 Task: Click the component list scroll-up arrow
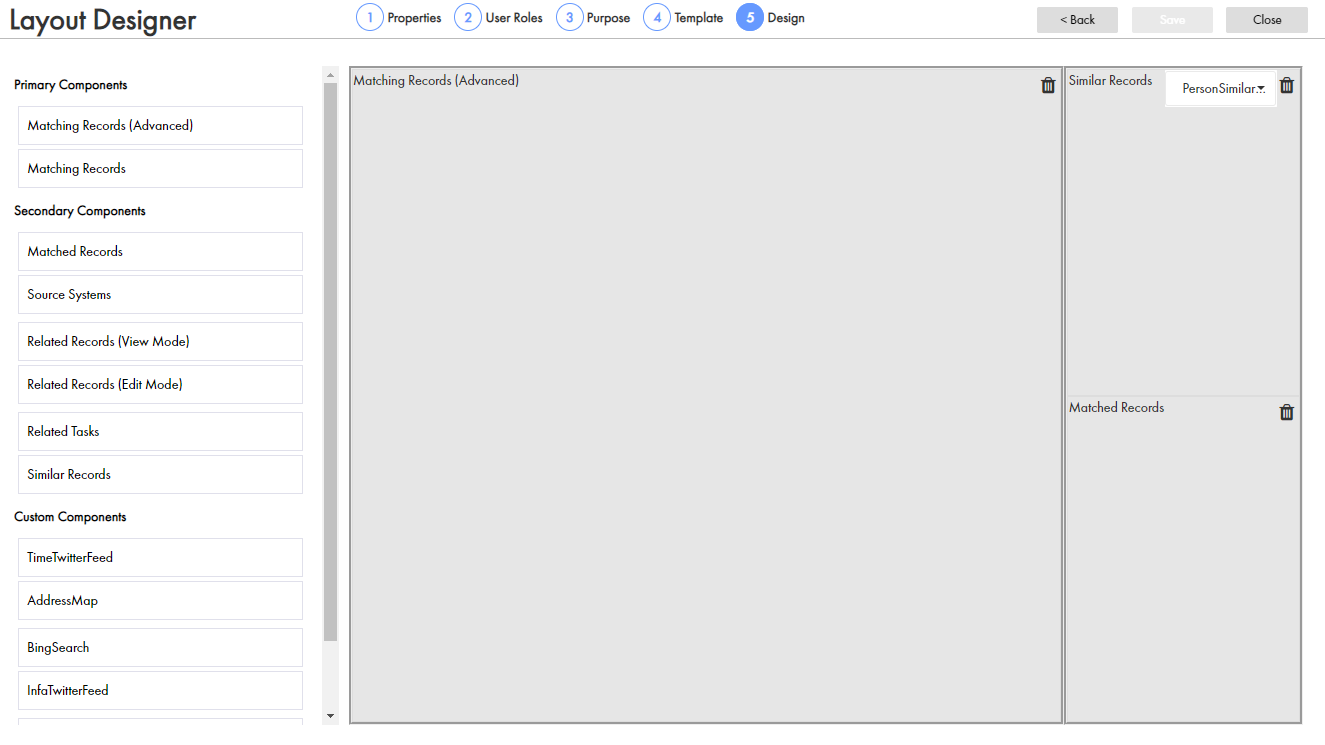coord(331,74)
